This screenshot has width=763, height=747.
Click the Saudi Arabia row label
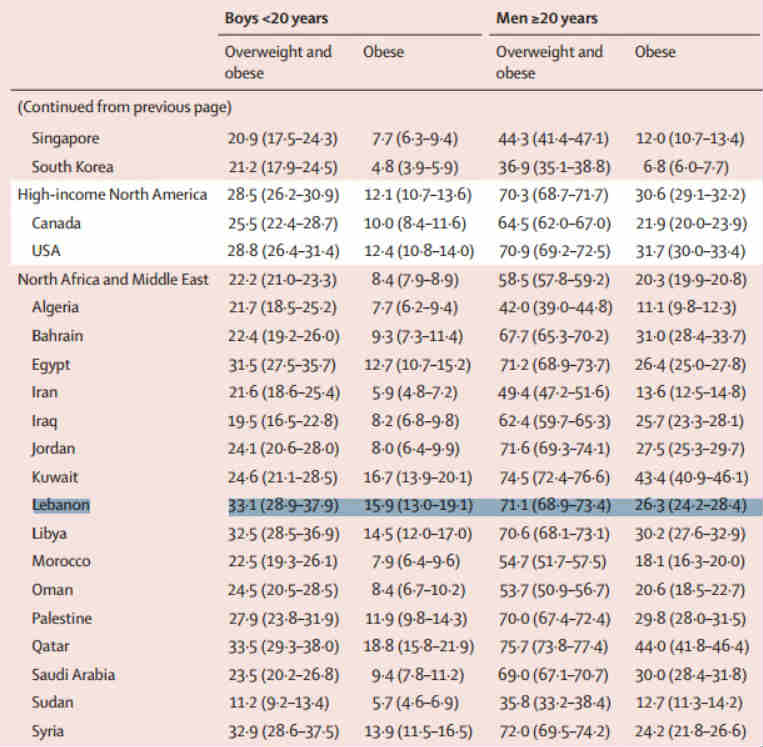[x=73, y=674]
